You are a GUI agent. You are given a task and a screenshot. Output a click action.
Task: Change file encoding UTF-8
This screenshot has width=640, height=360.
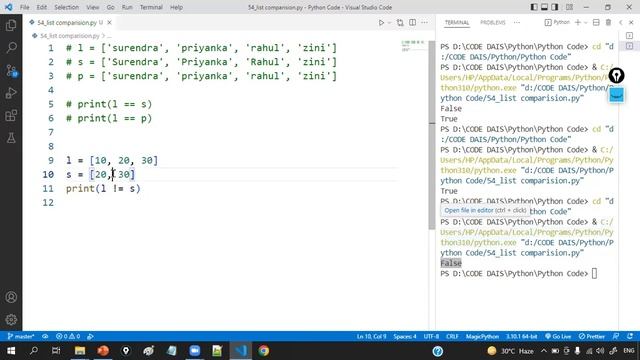coord(431,336)
